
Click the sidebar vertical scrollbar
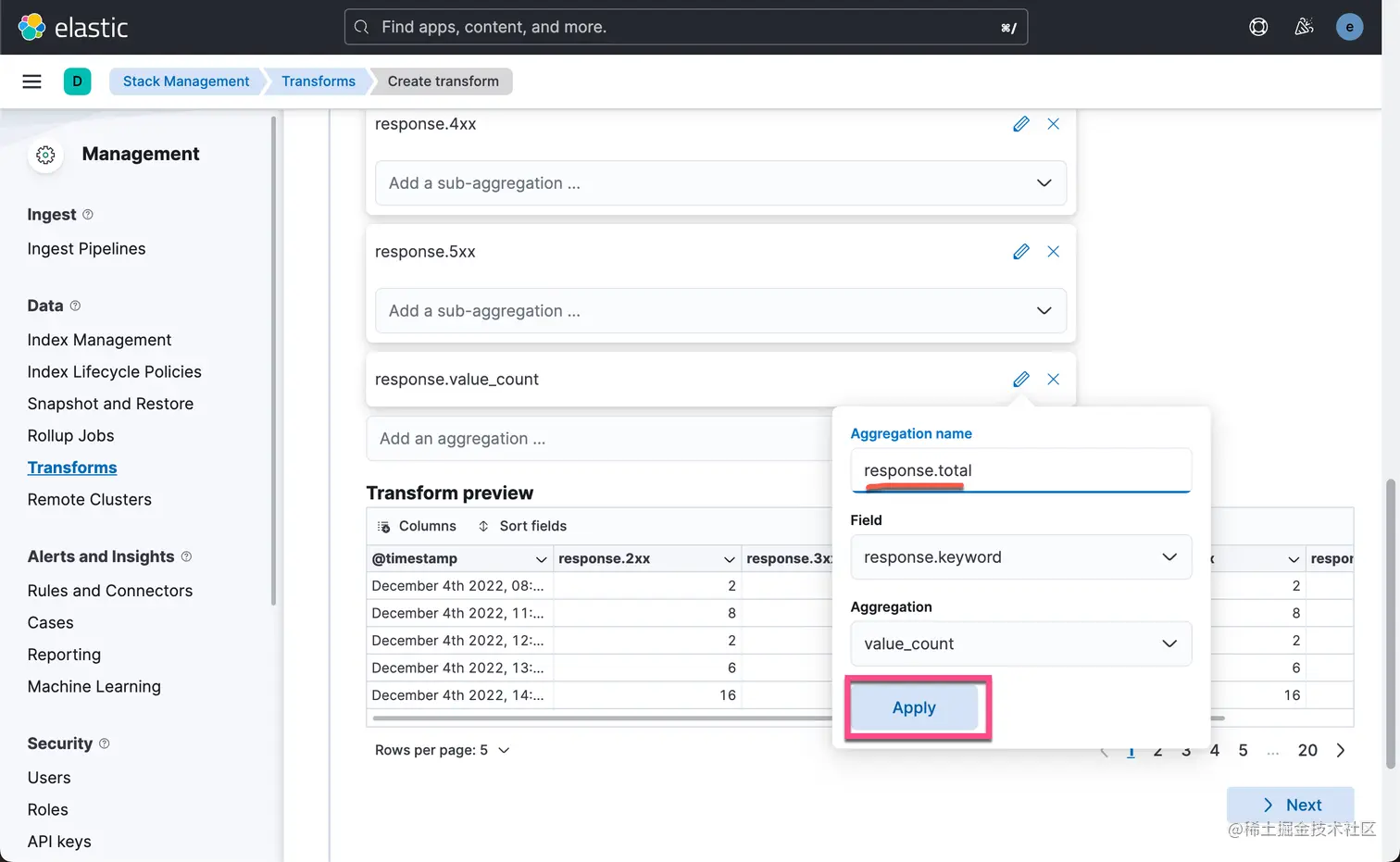tap(273, 361)
